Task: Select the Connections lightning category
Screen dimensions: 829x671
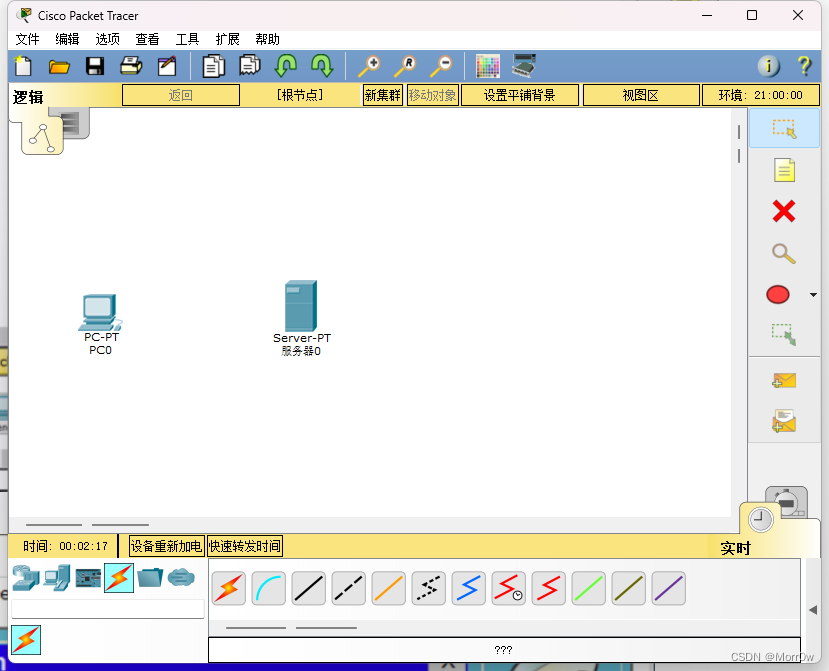Action: pos(119,578)
